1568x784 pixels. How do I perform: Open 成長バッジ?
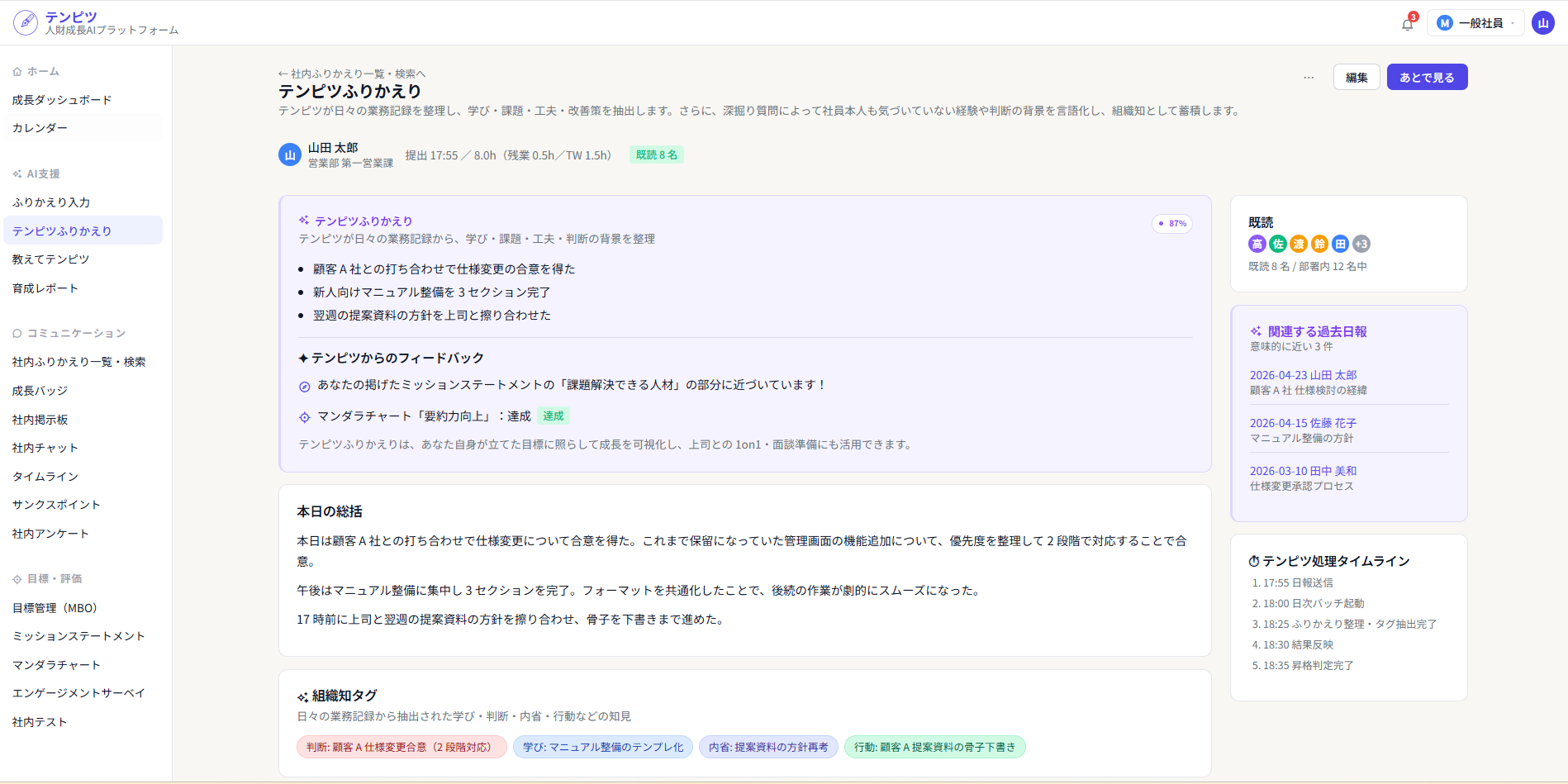tap(83, 391)
